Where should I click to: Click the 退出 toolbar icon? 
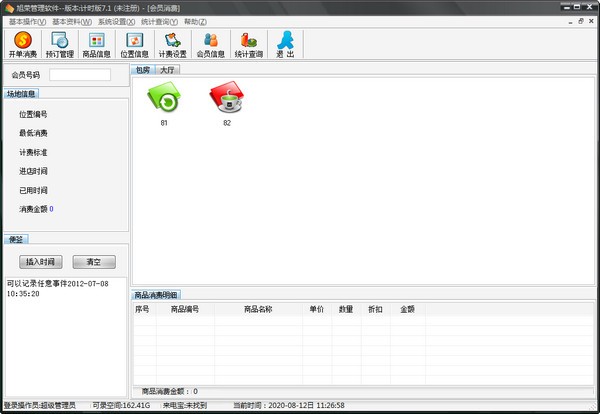[x=285, y=44]
